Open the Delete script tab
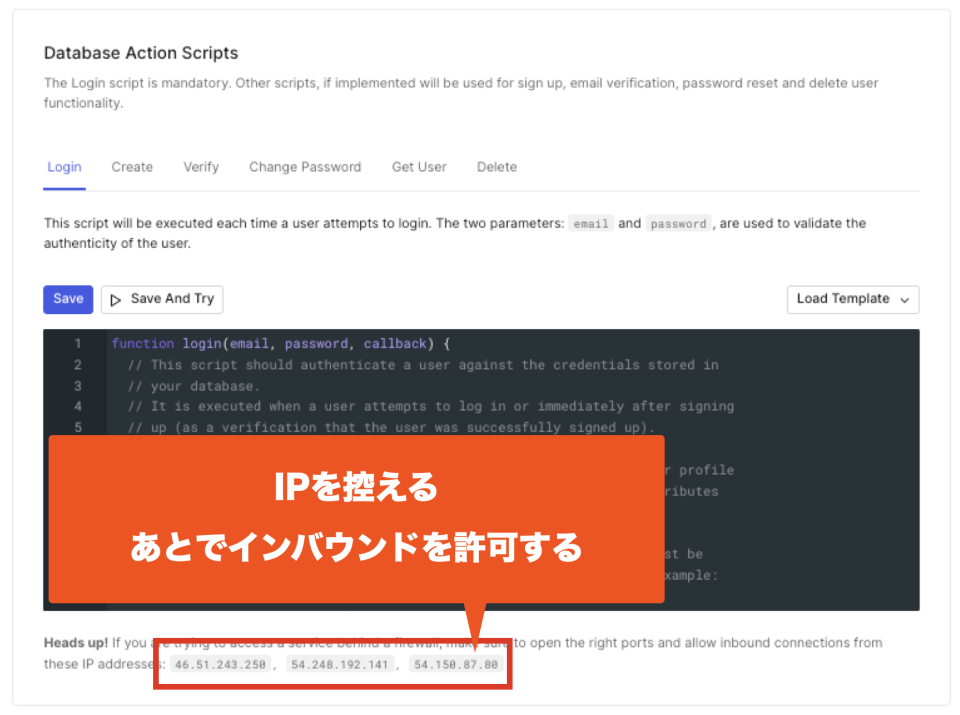The image size is (960, 715). tap(497, 167)
